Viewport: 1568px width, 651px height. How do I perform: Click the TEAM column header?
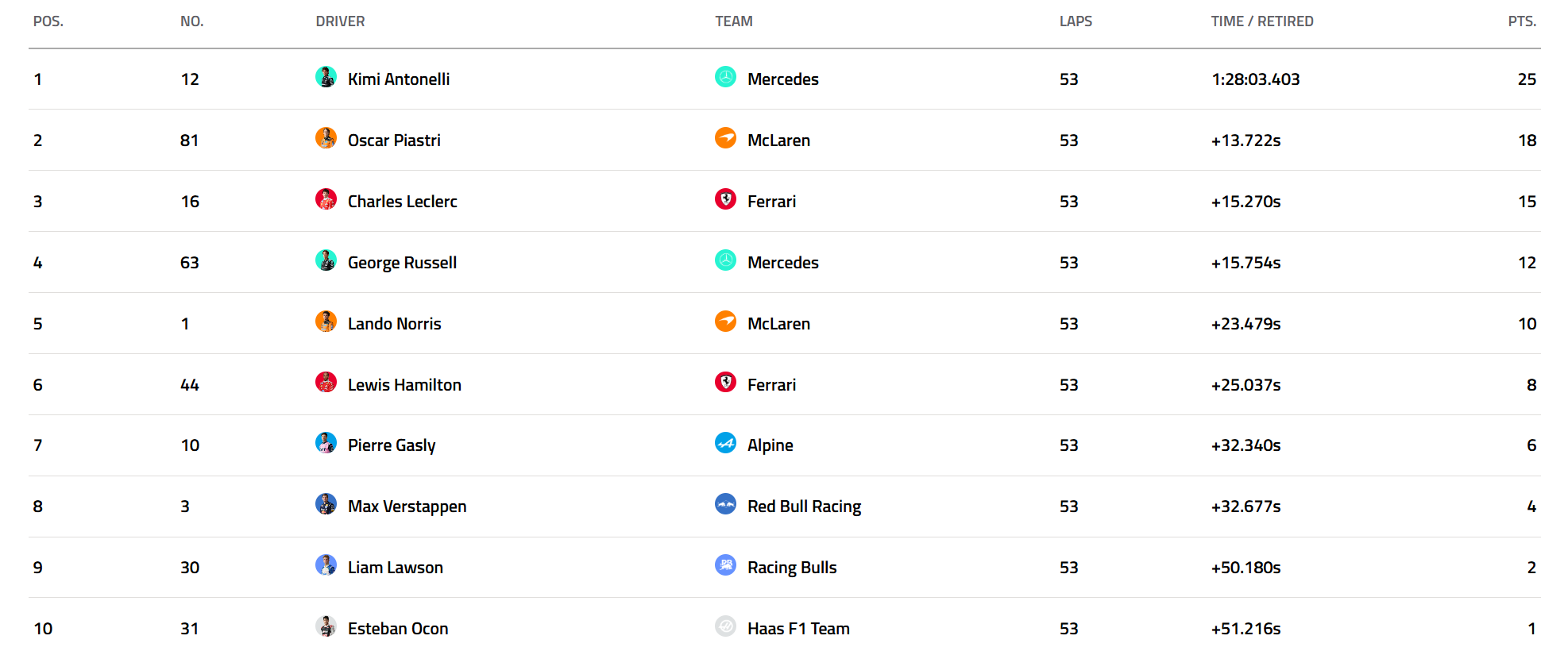point(733,21)
